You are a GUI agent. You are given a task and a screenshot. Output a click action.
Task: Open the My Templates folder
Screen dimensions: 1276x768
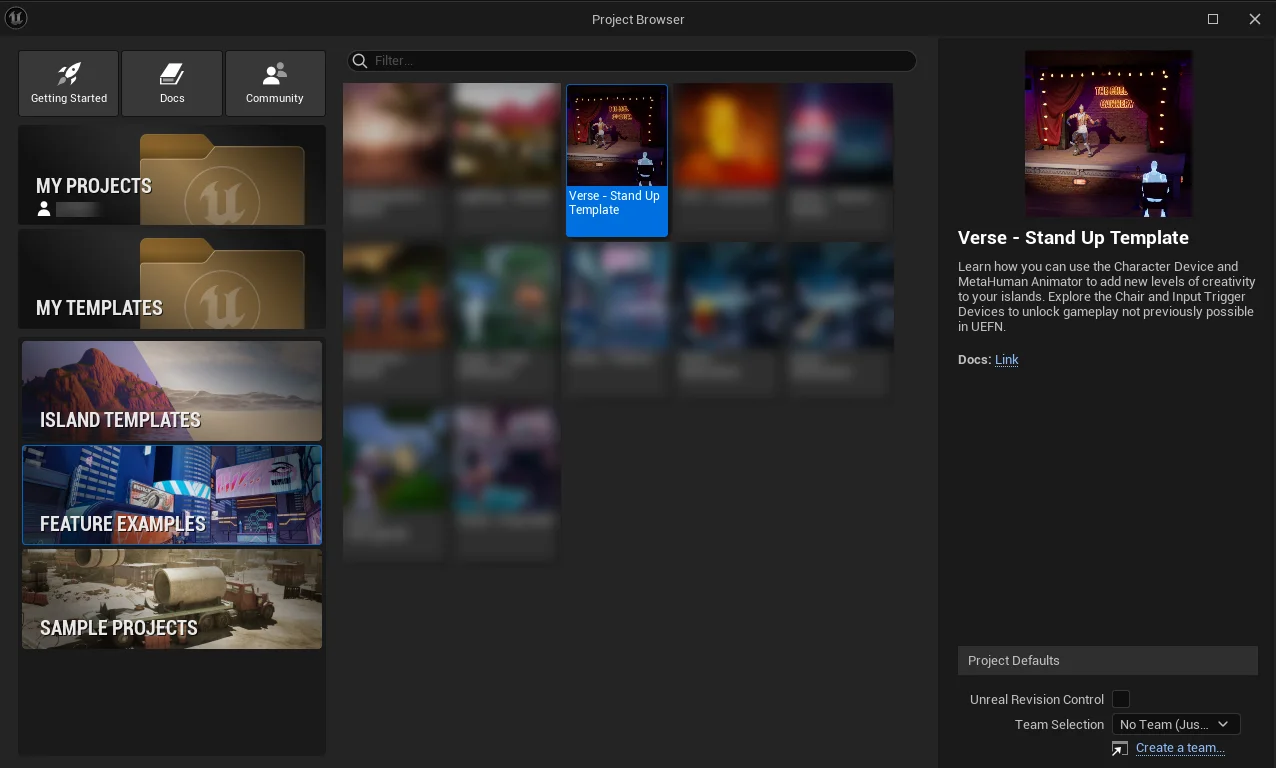(x=172, y=279)
